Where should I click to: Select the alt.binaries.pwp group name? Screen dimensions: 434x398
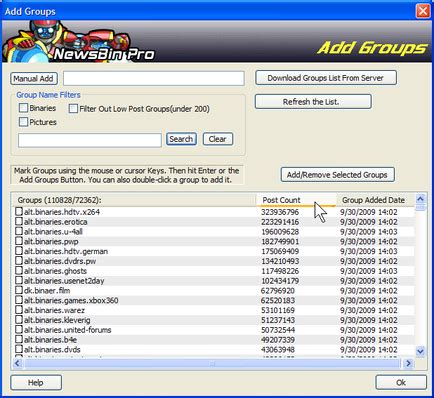pyautogui.click(x=51, y=241)
